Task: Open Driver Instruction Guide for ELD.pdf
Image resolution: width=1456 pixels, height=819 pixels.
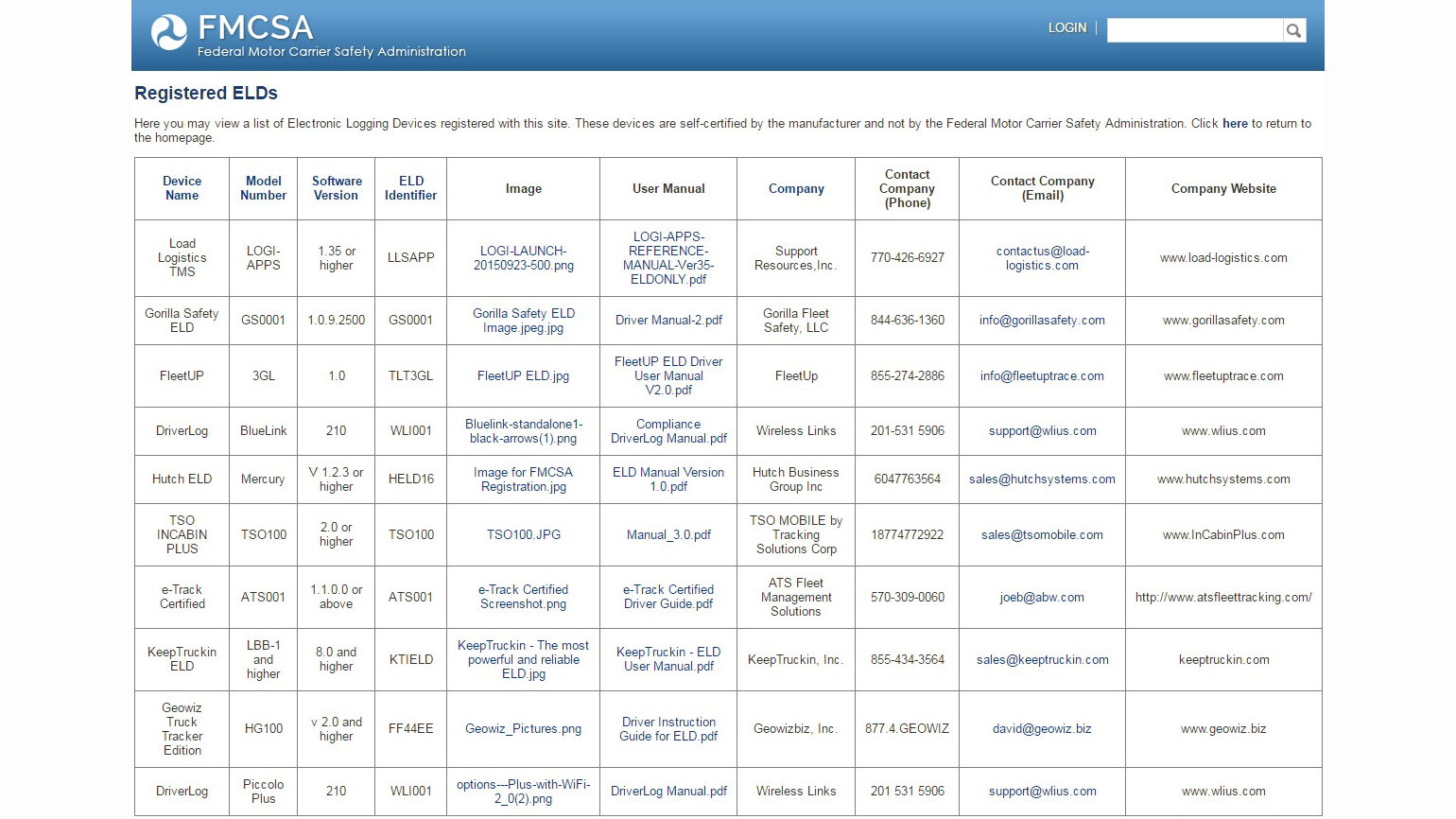Action: [668, 729]
